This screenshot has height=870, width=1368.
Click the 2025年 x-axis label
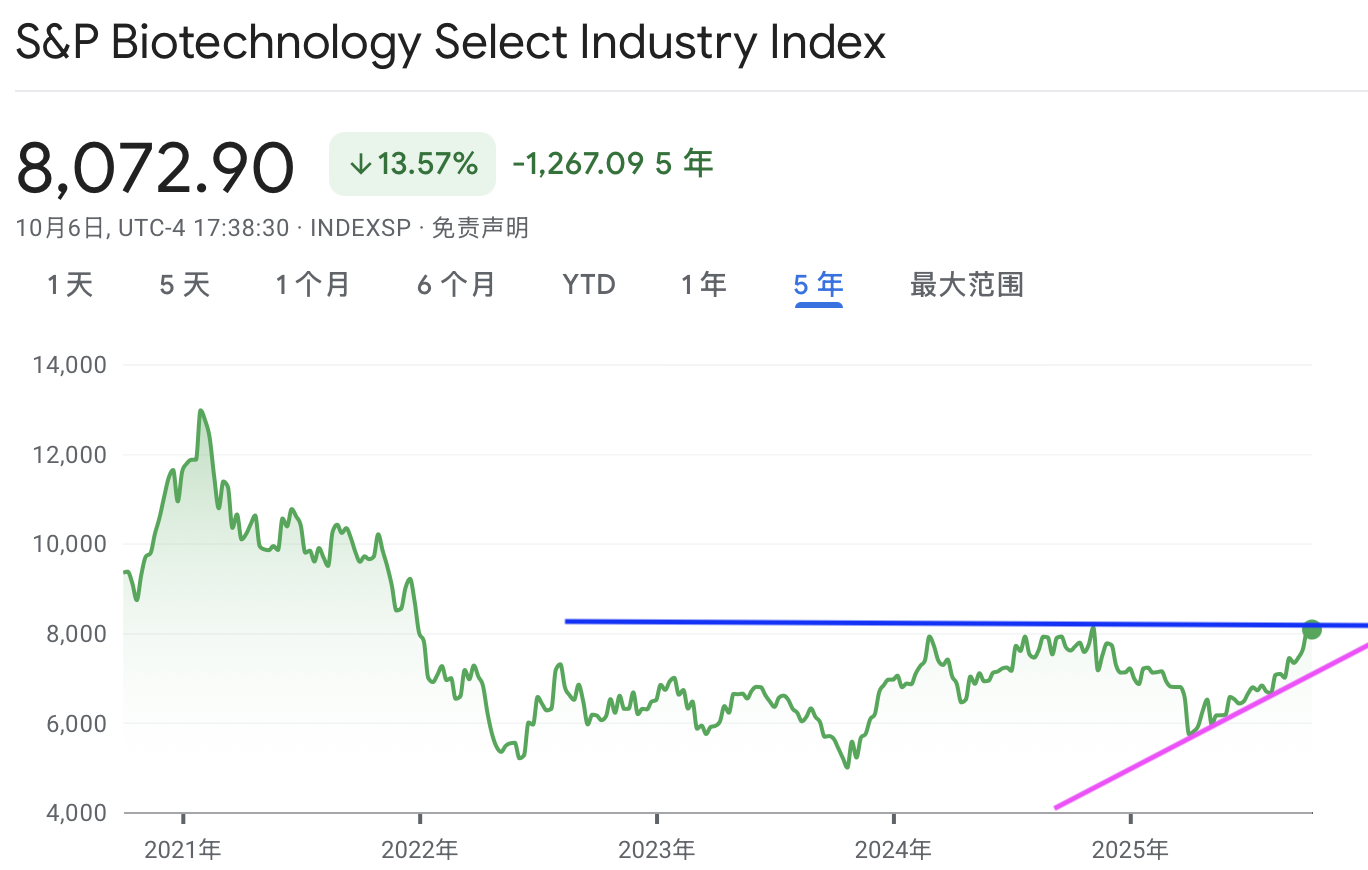click(x=1130, y=851)
